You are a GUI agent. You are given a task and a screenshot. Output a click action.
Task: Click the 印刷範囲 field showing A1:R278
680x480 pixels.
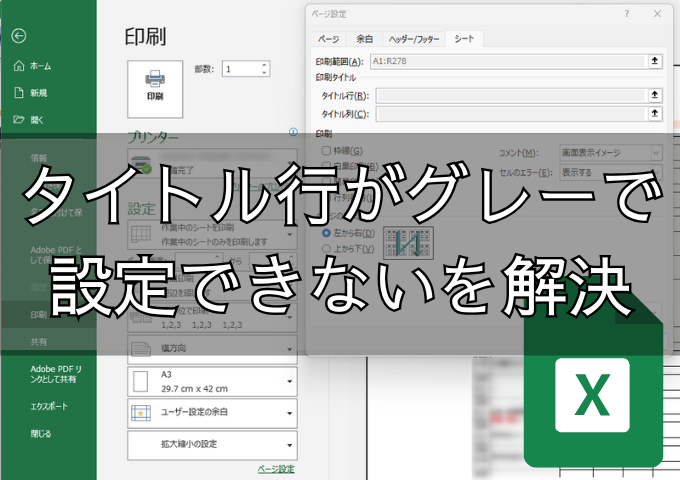click(509, 61)
